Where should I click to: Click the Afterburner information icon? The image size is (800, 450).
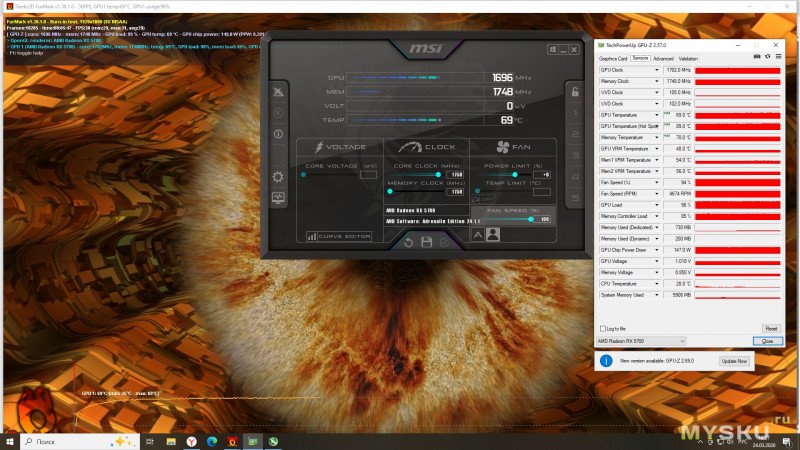pos(278,134)
